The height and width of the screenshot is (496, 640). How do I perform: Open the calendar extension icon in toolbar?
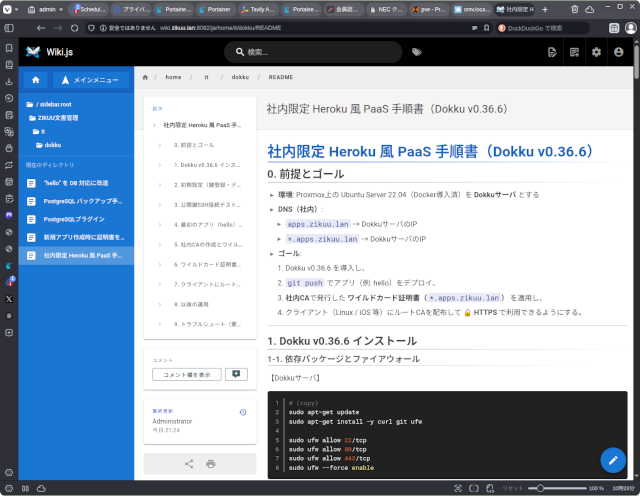coord(614,28)
